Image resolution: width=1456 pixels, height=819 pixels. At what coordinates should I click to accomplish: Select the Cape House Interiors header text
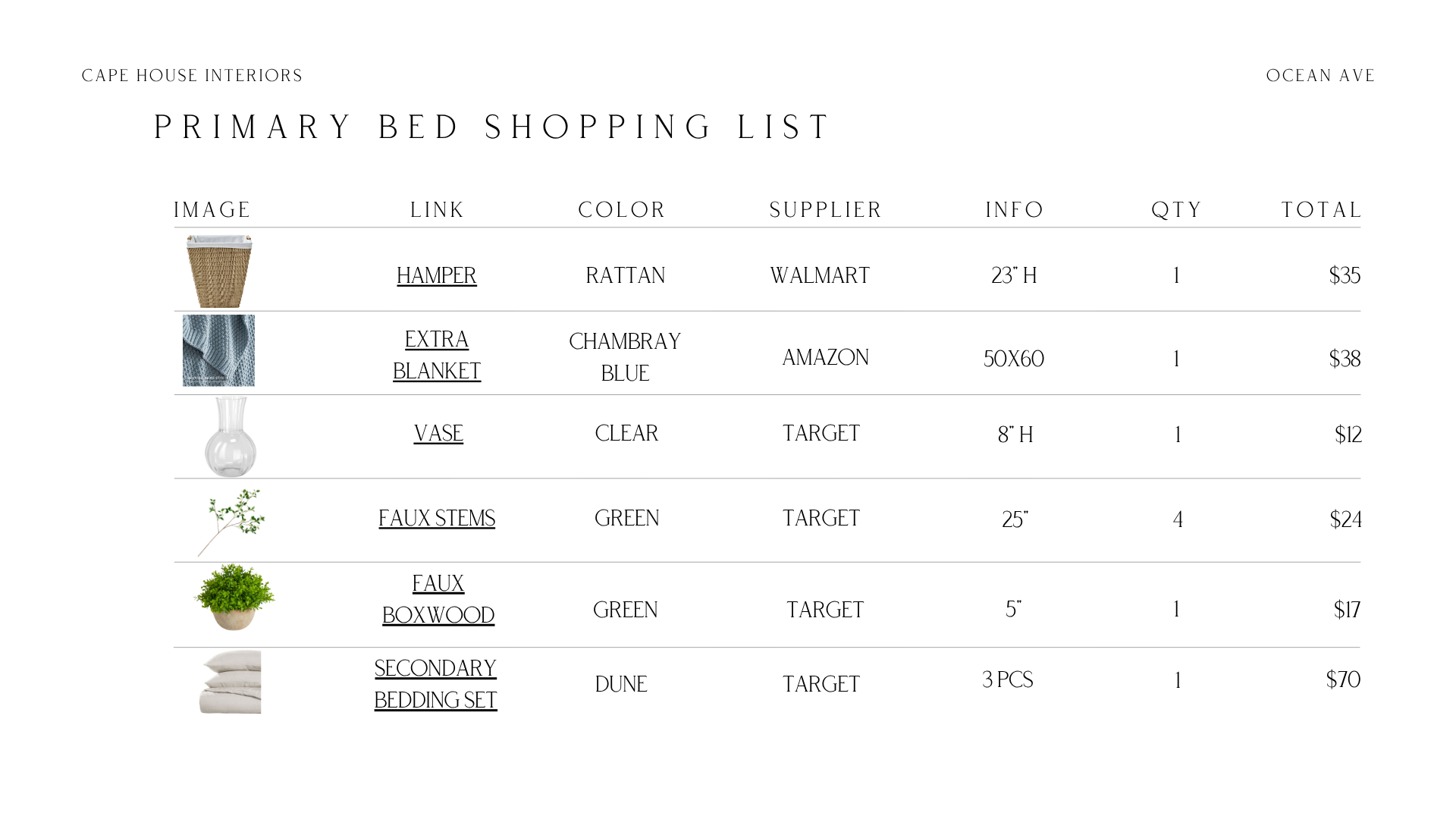click(x=192, y=76)
